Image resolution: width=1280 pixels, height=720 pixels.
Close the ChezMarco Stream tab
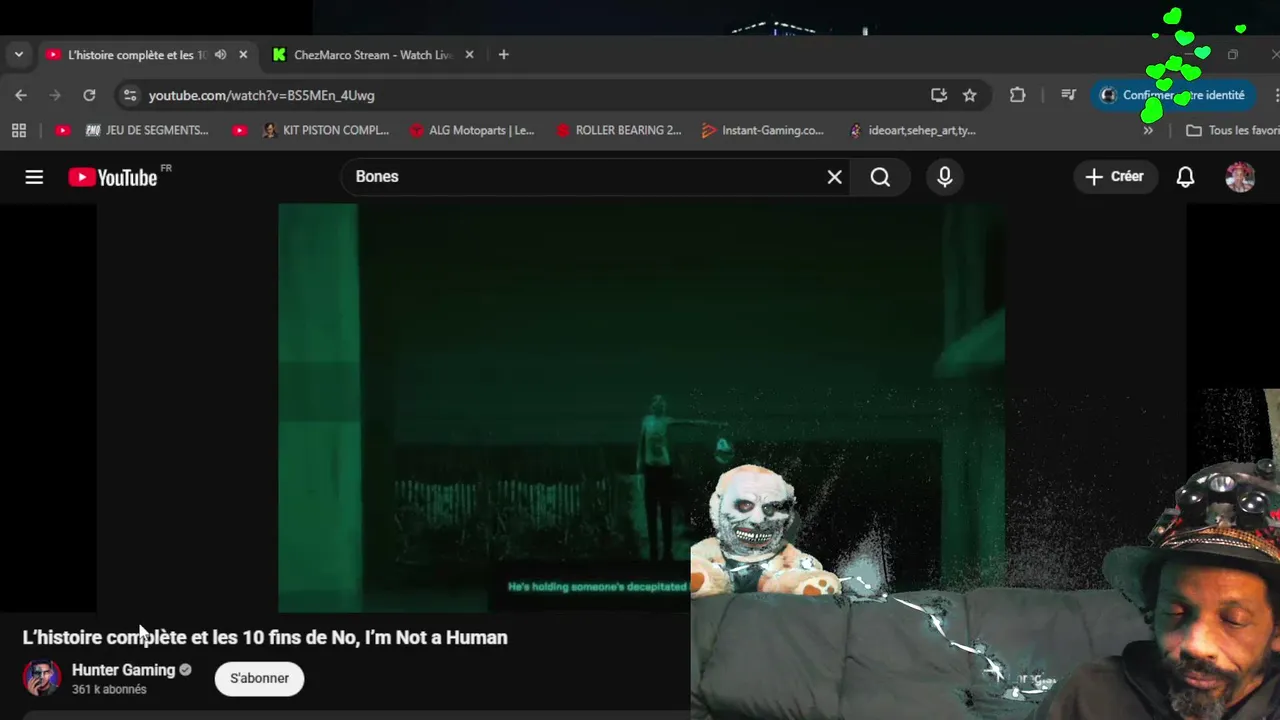click(x=469, y=55)
